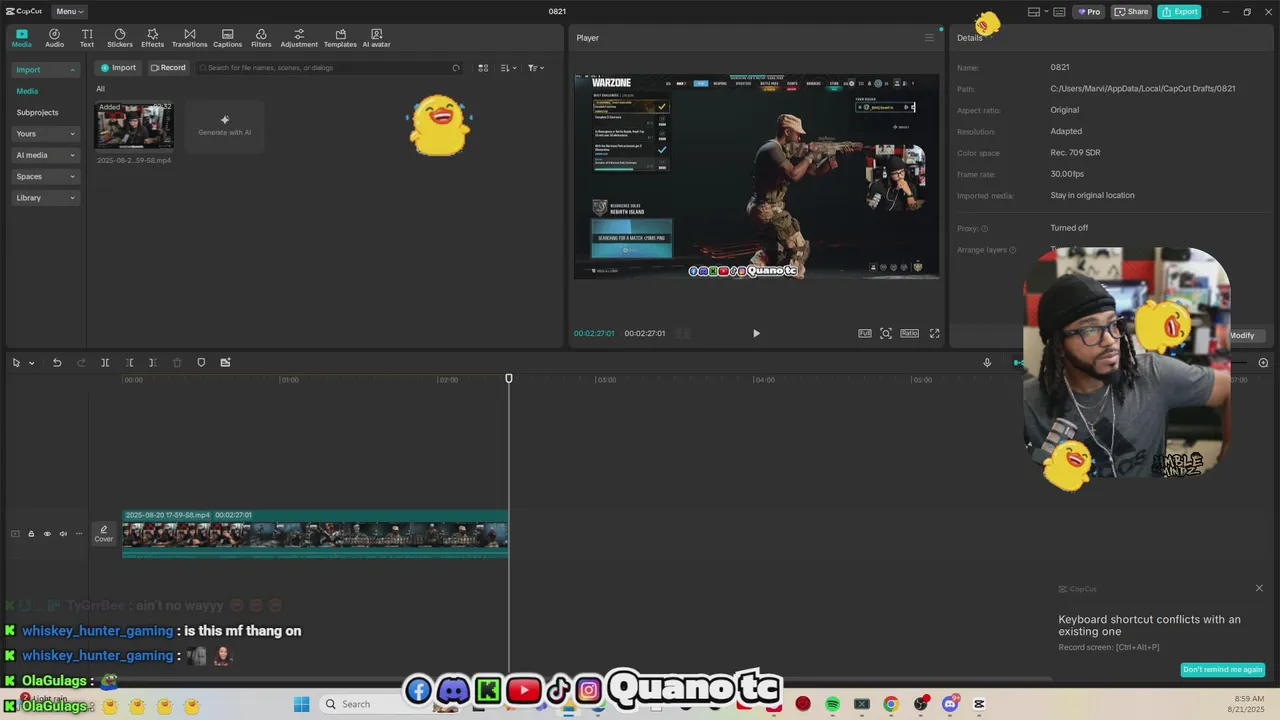Image resolution: width=1280 pixels, height=720 pixels.
Task: Open the Filters panel icon
Action: [261, 38]
